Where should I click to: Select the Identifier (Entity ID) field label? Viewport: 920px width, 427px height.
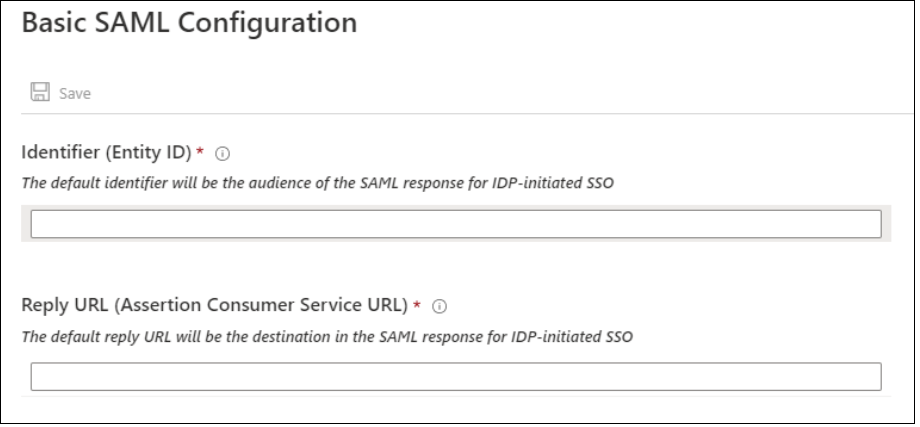pos(106,152)
